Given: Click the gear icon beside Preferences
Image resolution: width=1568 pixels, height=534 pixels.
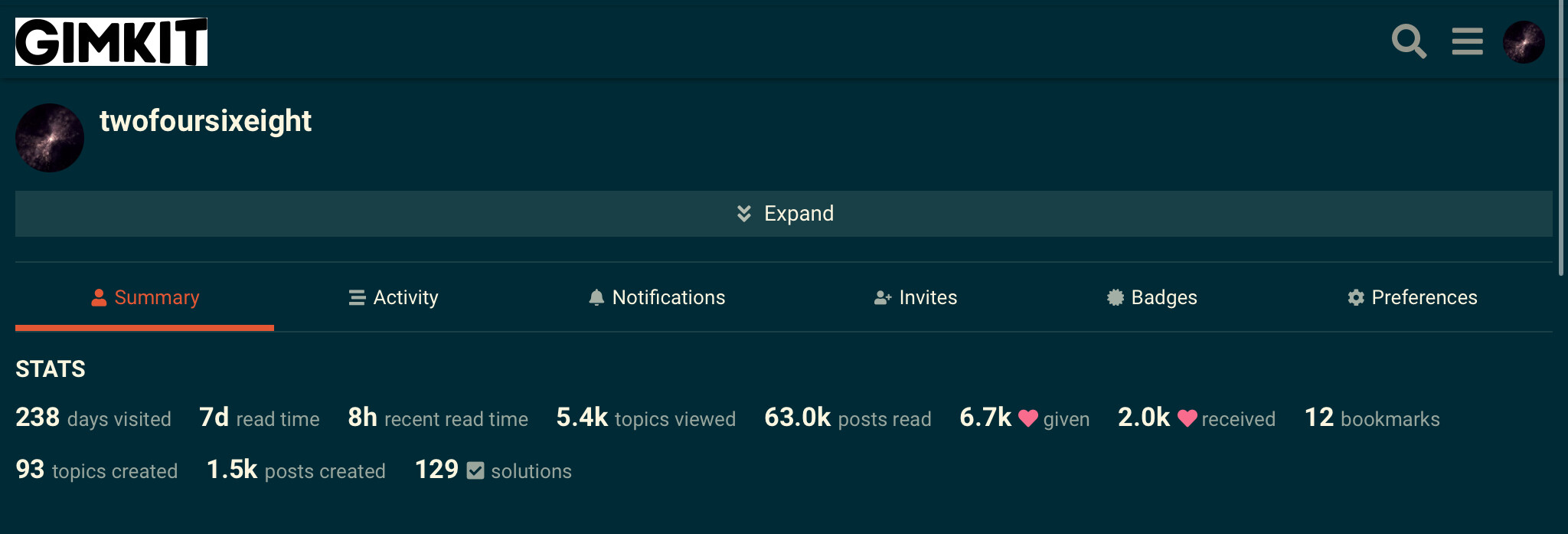Looking at the screenshot, I should tap(1356, 297).
